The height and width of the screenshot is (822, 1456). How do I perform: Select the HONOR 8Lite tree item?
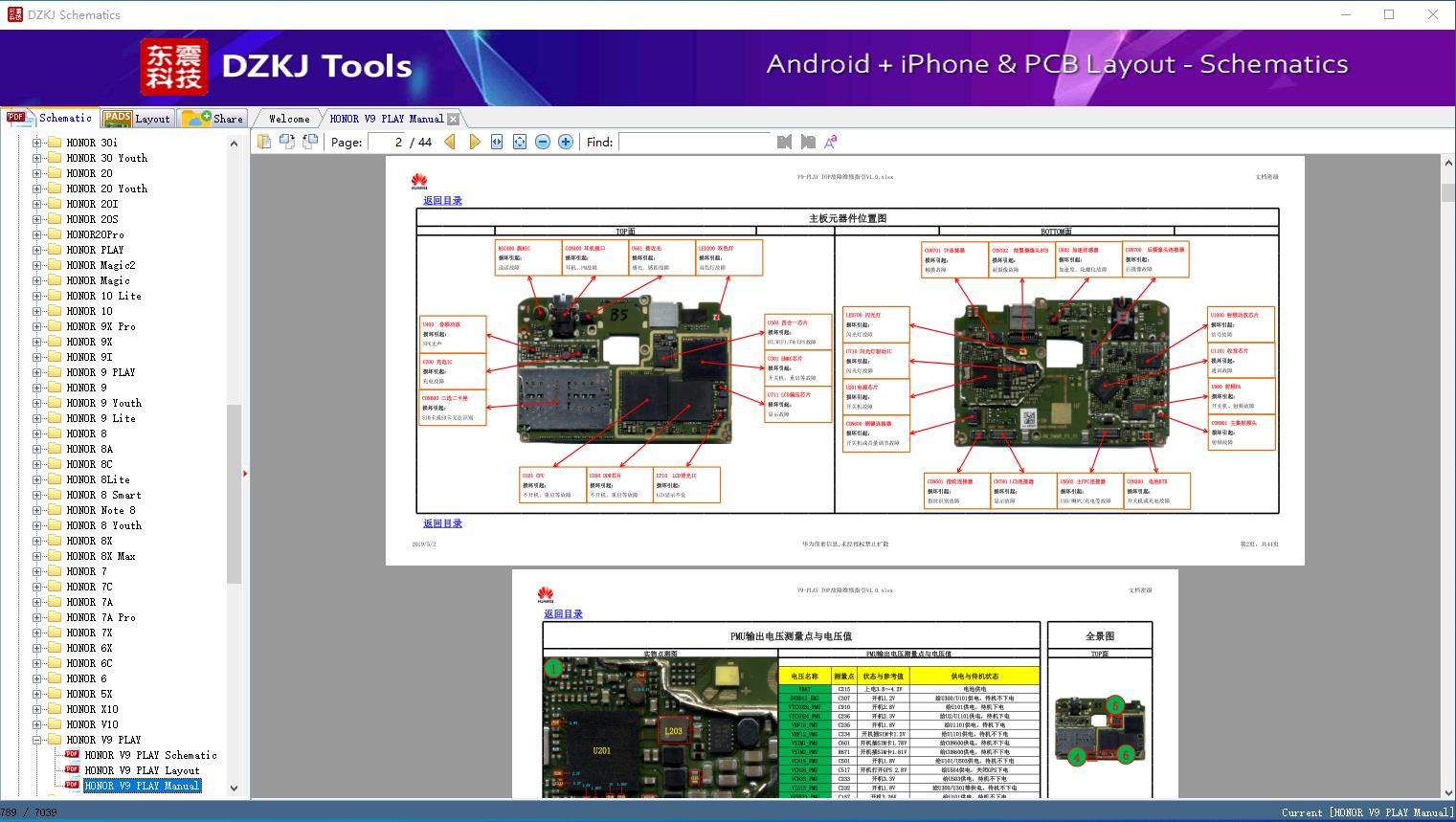pyautogui.click(x=98, y=479)
